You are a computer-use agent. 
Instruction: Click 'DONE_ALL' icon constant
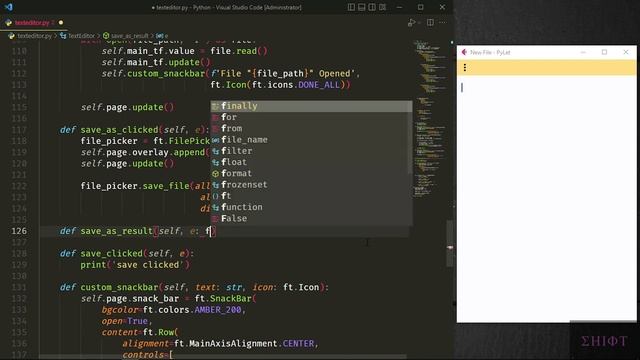pos(319,85)
